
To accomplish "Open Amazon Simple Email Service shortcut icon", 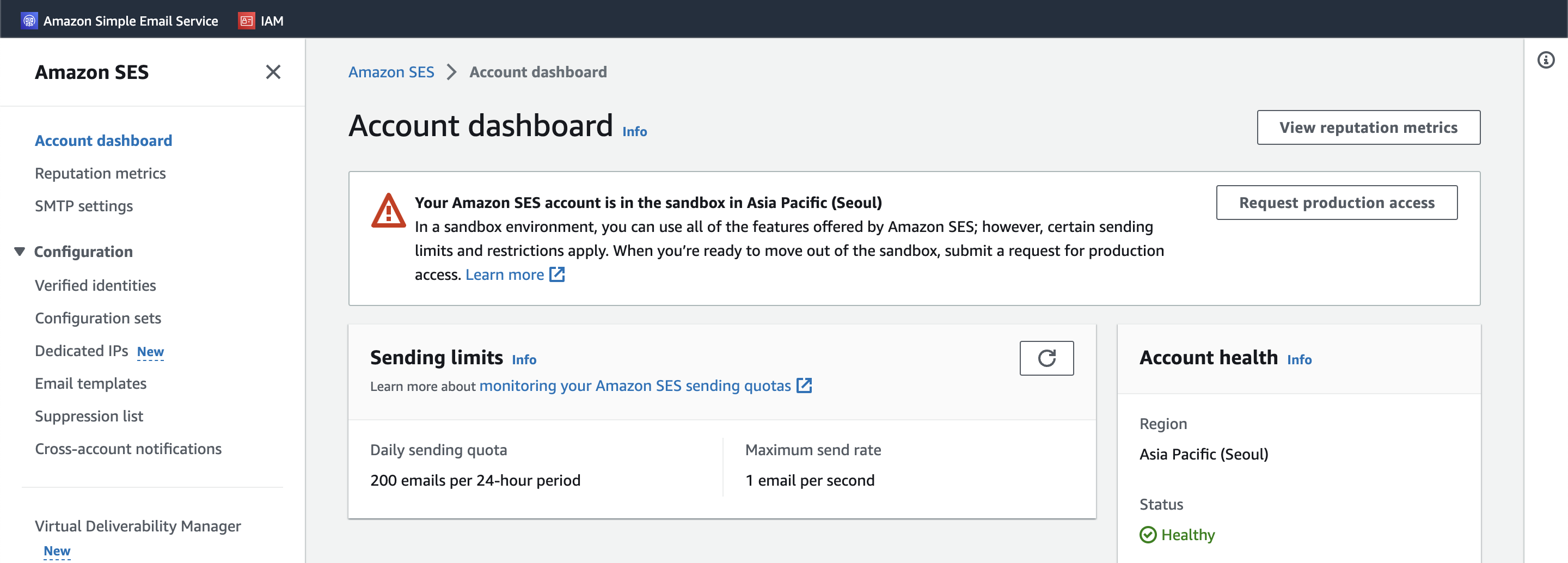I will point(29,21).
